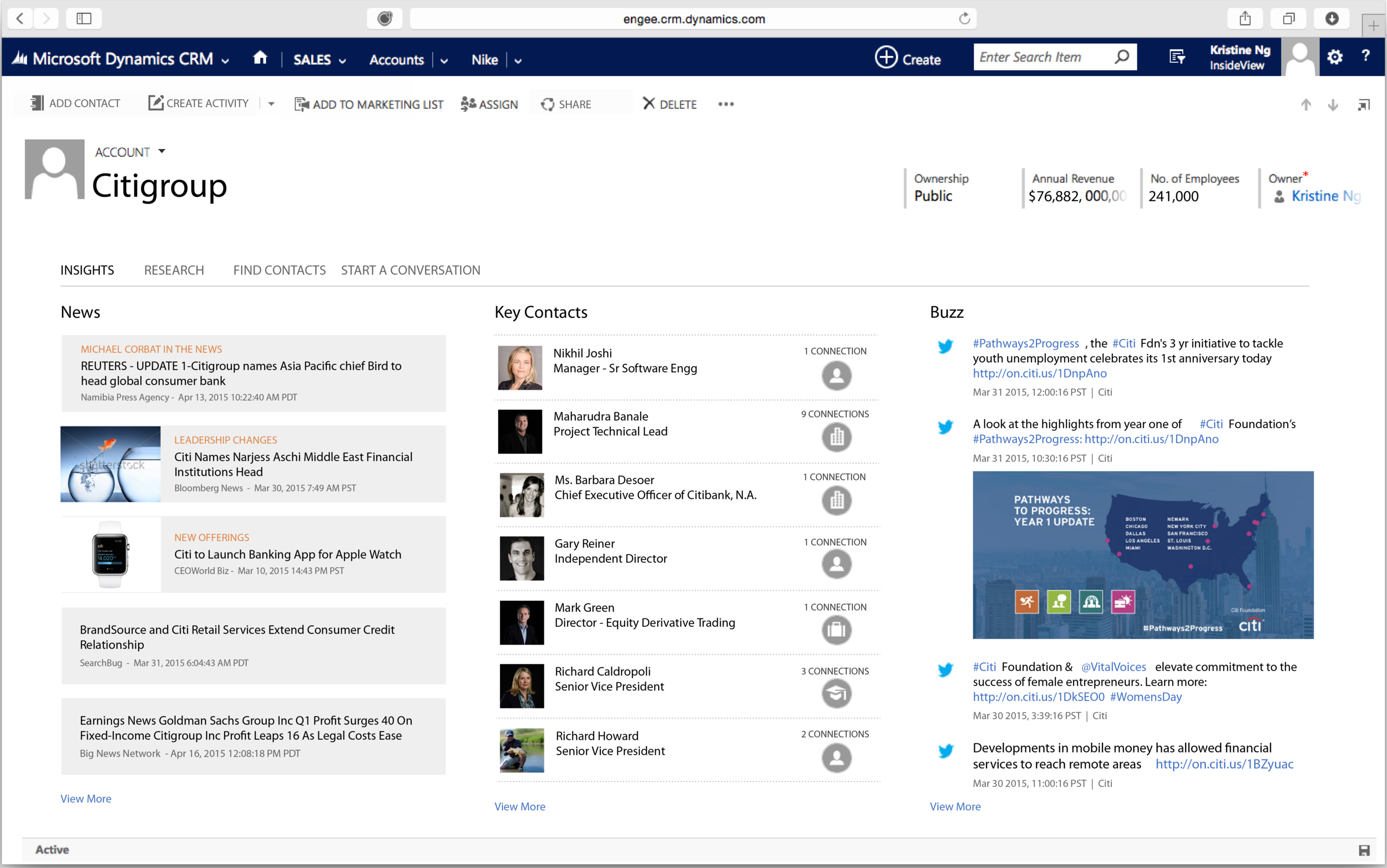Click Create Activity in the toolbar
Image resolution: width=1387 pixels, height=868 pixels.
tap(199, 103)
